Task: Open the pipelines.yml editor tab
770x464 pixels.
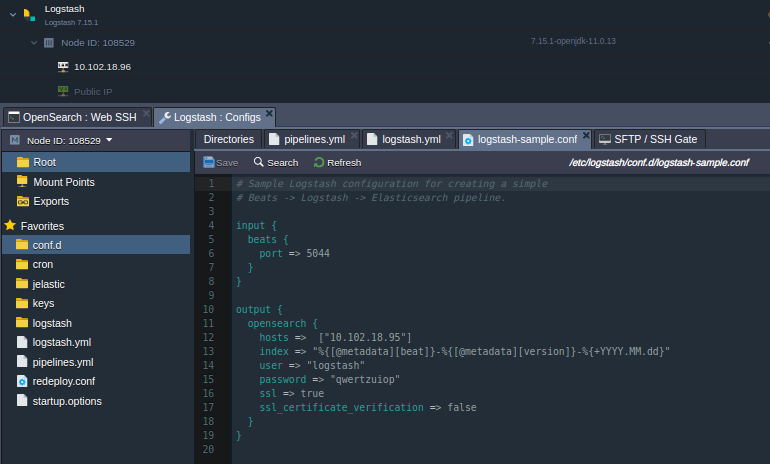Action: point(314,139)
